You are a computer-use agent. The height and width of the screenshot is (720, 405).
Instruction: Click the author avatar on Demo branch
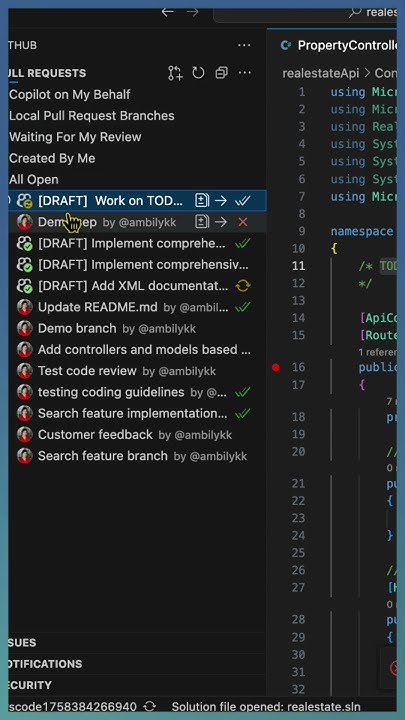click(24, 328)
